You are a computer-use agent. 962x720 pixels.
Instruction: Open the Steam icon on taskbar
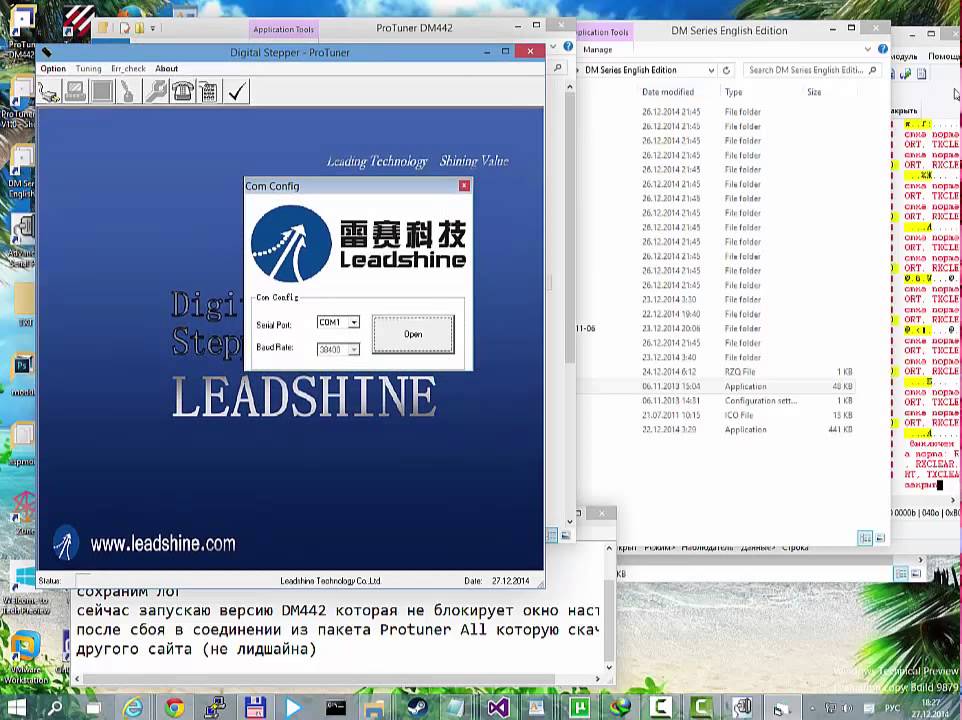click(x=417, y=708)
